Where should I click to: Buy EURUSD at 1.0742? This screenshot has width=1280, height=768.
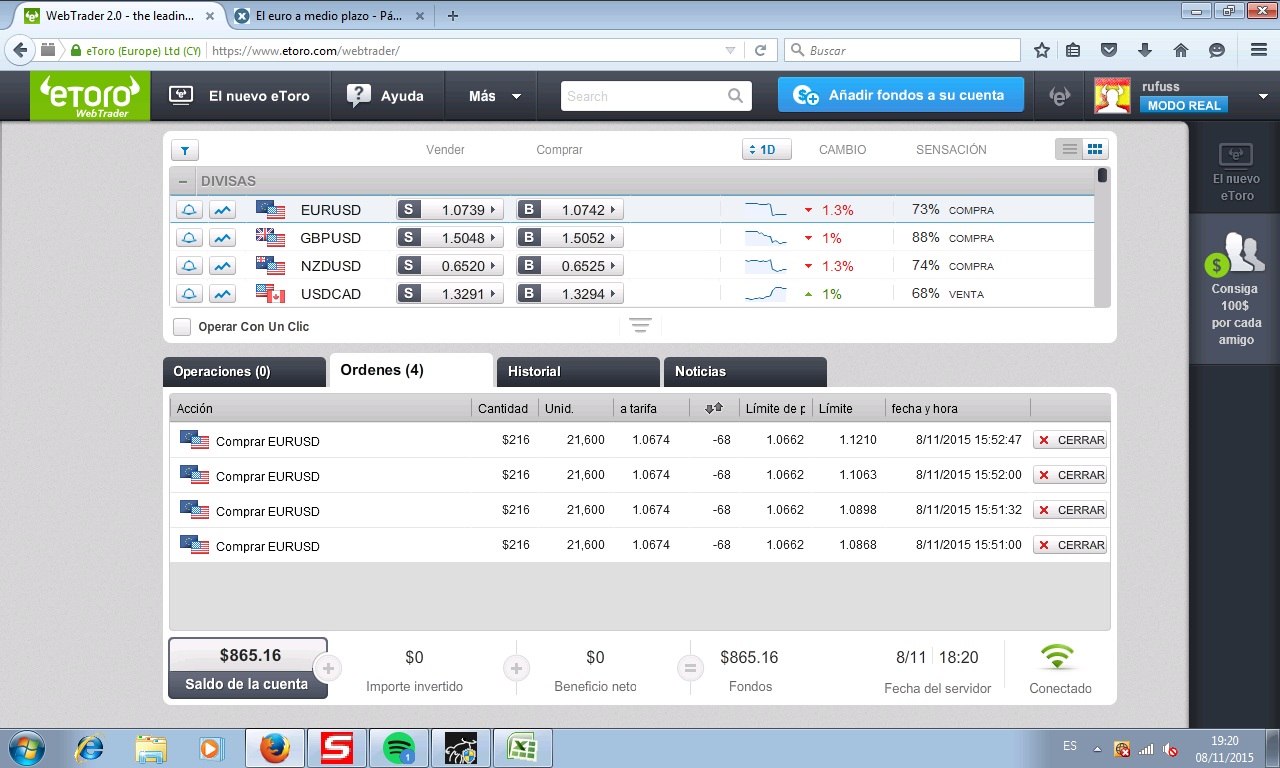click(569, 210)
